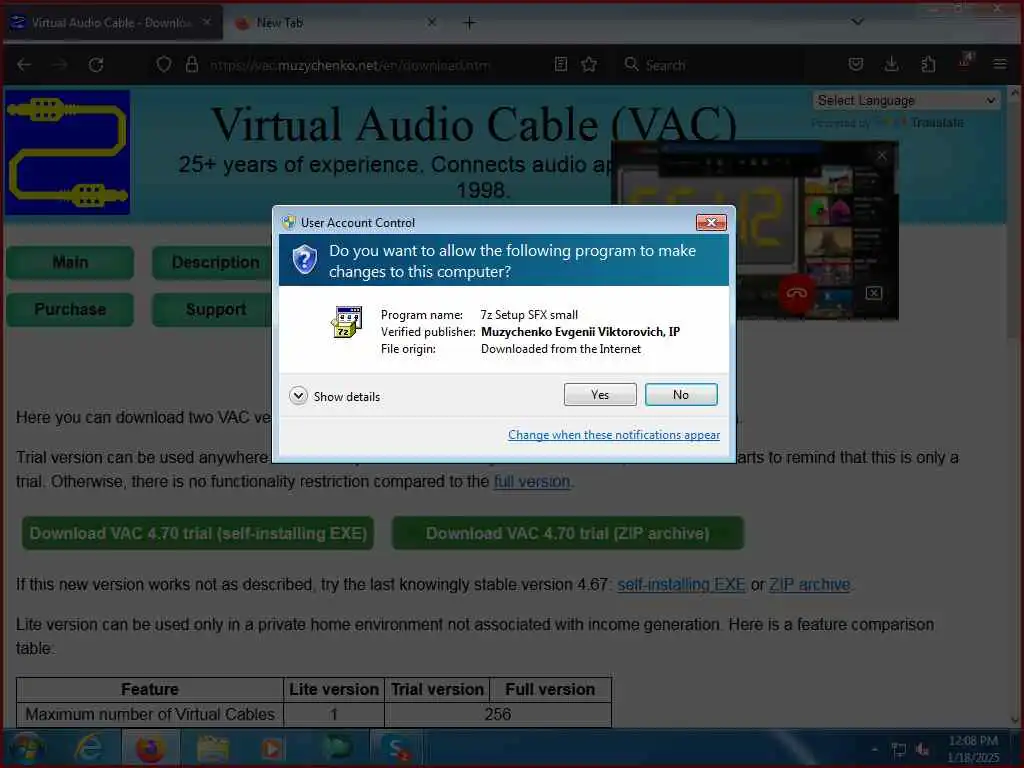
Task: Open Windows Media Player from taskbar
Action: [x=272, y=748]
